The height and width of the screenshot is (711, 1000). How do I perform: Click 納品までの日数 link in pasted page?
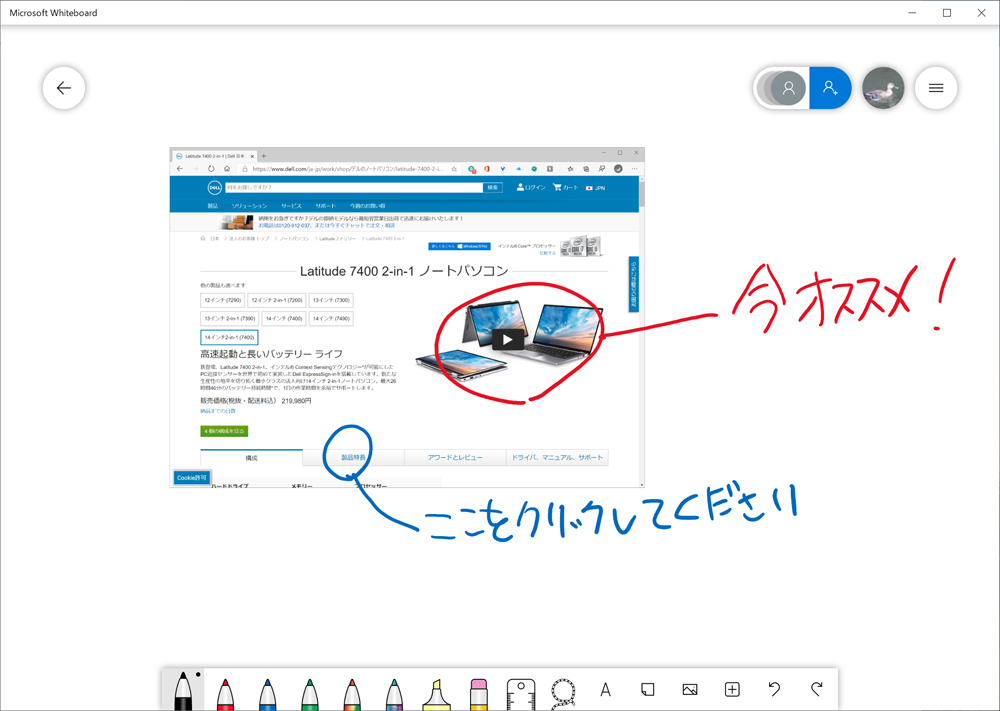coord(218,411)
